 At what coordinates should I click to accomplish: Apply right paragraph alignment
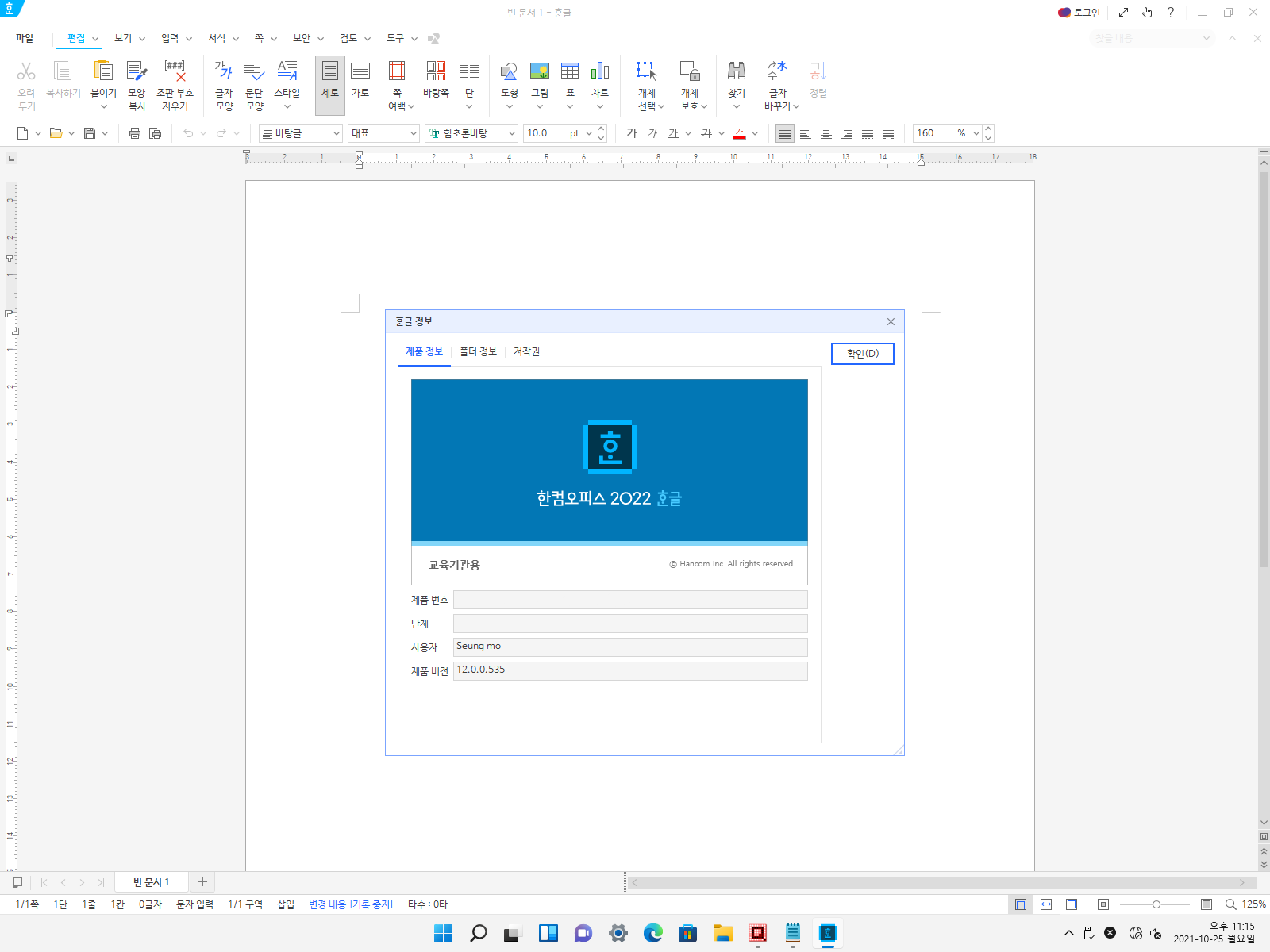[847, 133]
